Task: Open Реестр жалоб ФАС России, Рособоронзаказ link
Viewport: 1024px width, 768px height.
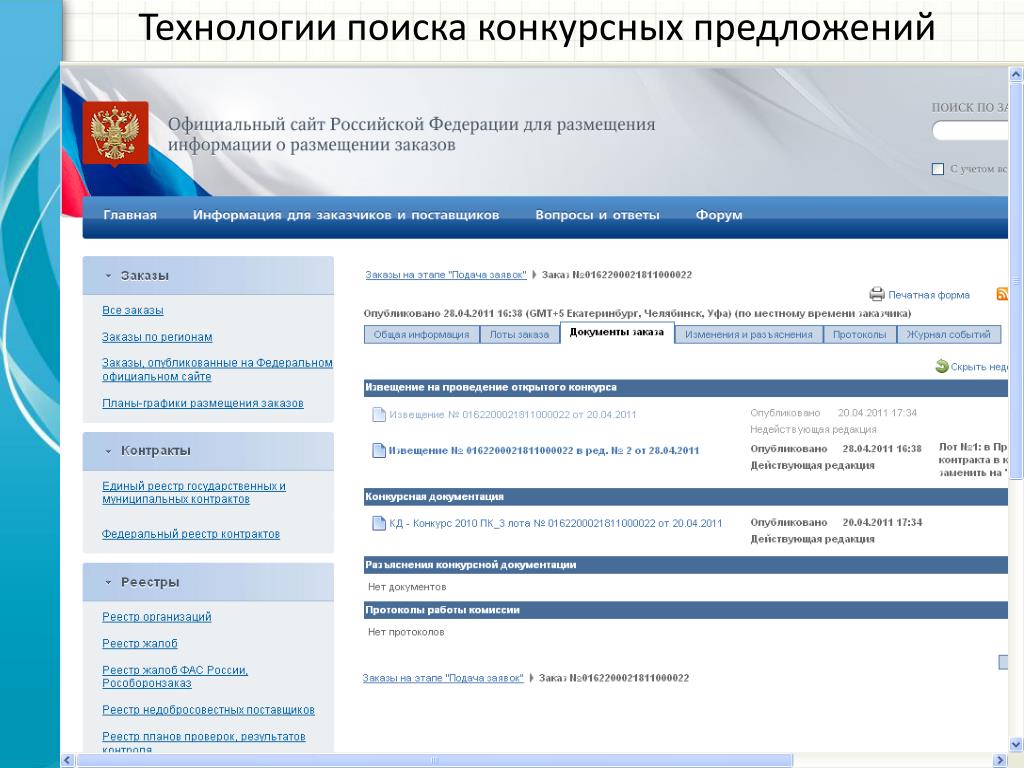Action: click(x=175, y=677)
